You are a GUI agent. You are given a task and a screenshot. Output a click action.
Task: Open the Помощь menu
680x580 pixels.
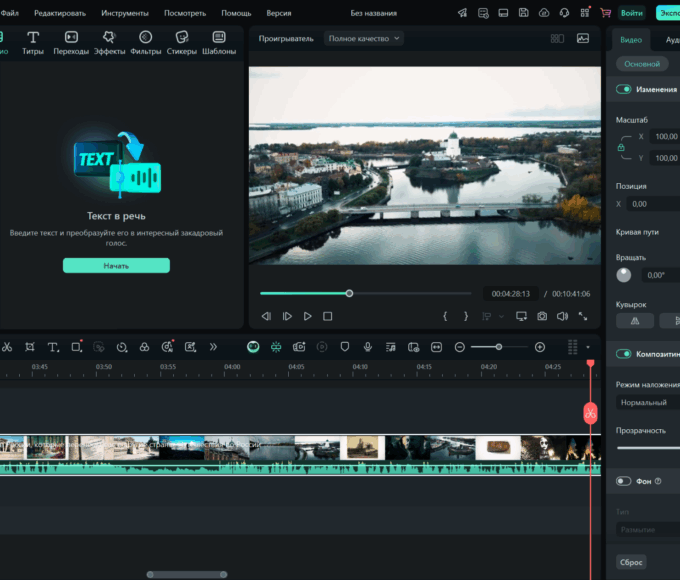pos(236,13)
